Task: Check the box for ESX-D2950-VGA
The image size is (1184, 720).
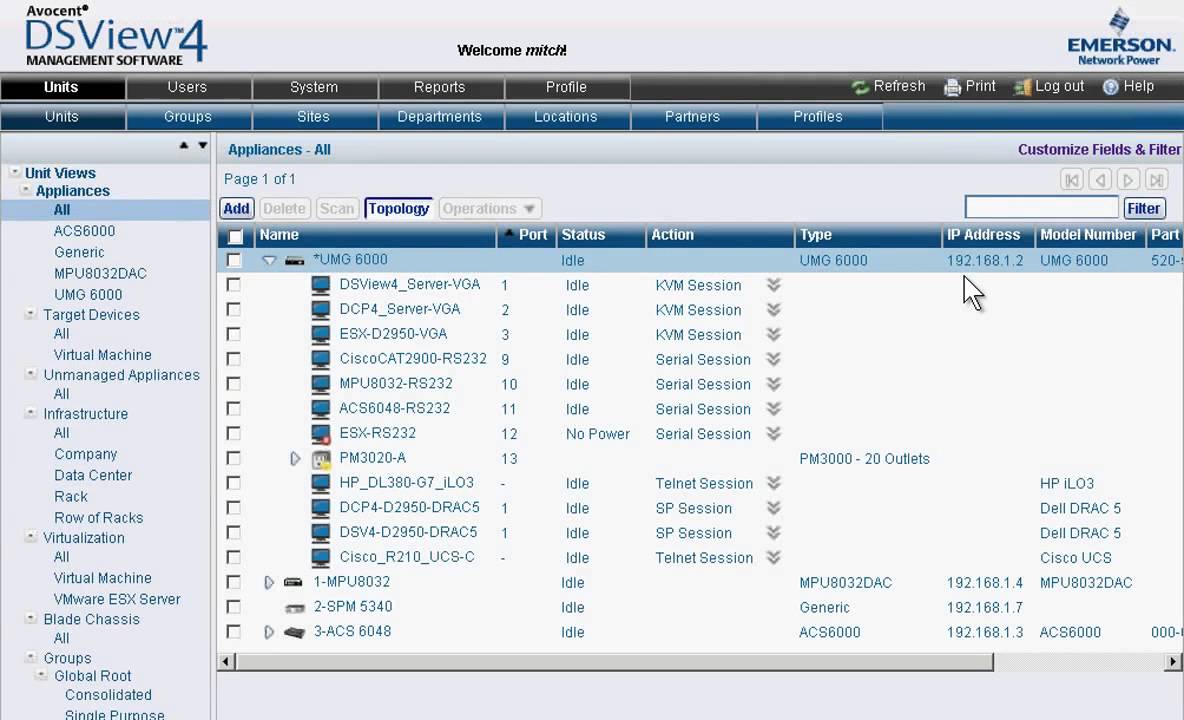Action: [234, 335]
